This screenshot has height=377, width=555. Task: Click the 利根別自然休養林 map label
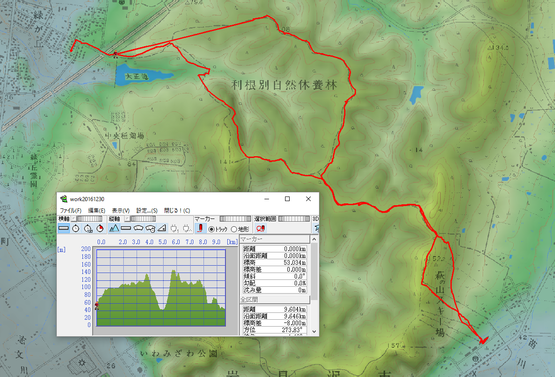pos(285,85)
